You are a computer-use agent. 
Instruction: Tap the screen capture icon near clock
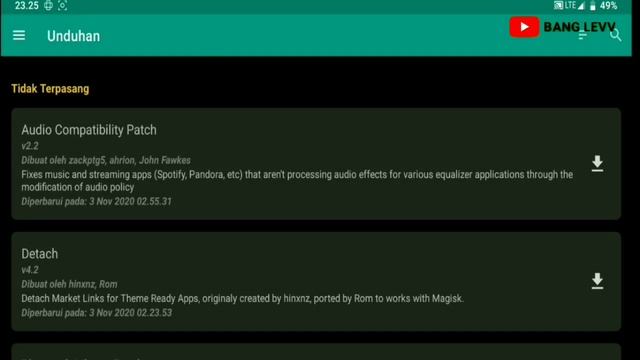click(x=62, y=6)
